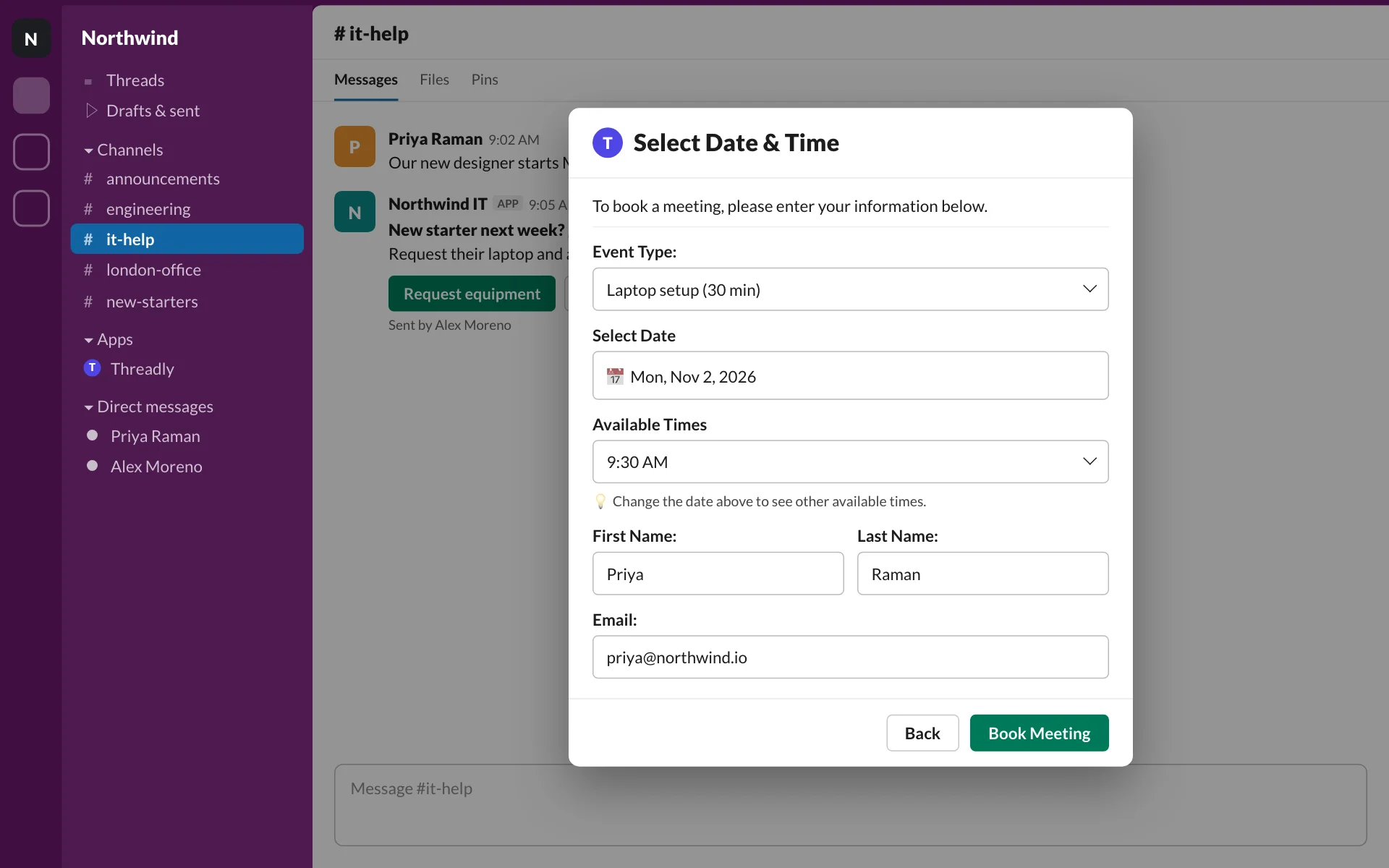Click the Select Date field

click(850, 375)
